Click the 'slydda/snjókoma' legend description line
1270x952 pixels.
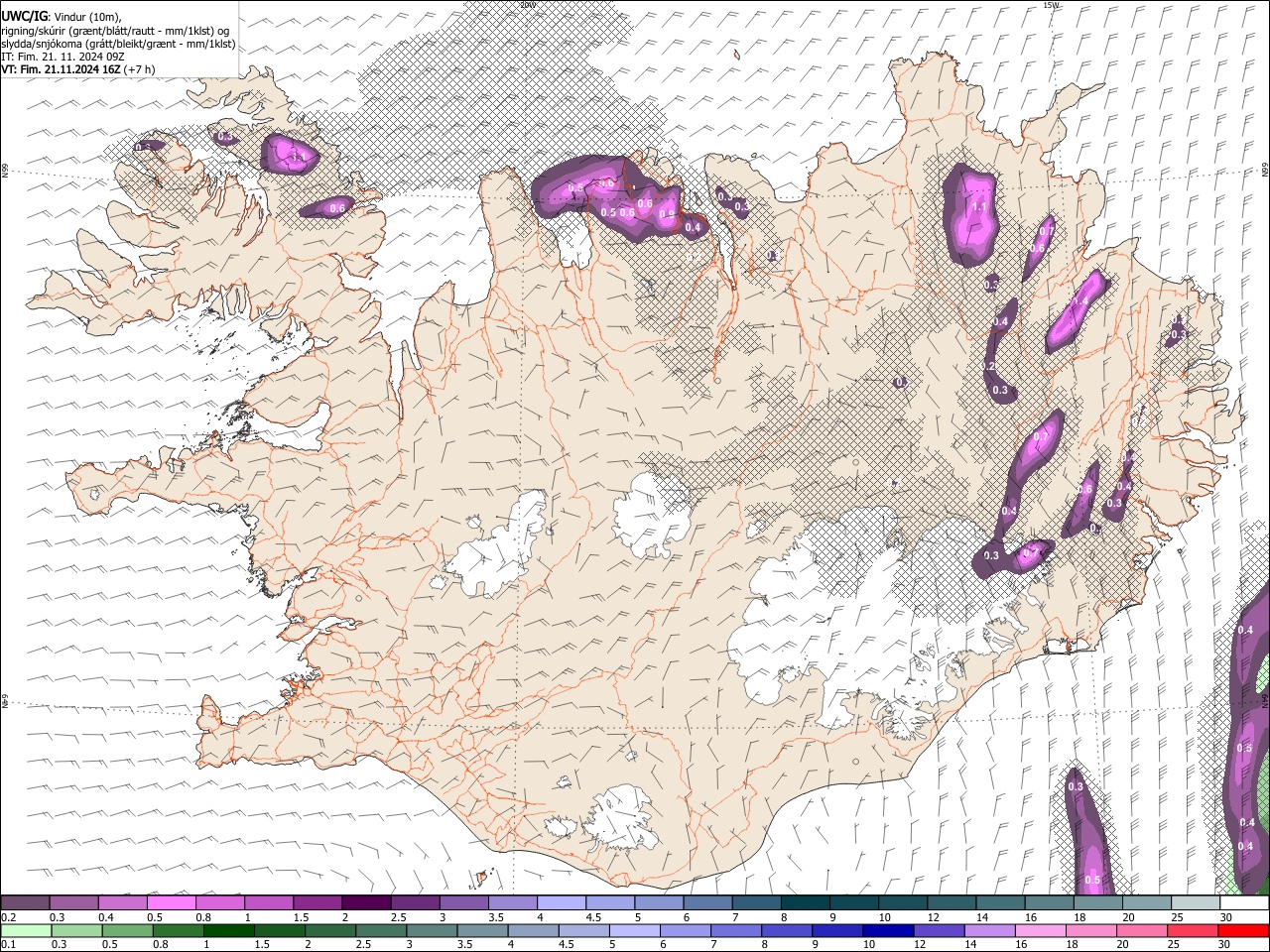coord(118,44)
